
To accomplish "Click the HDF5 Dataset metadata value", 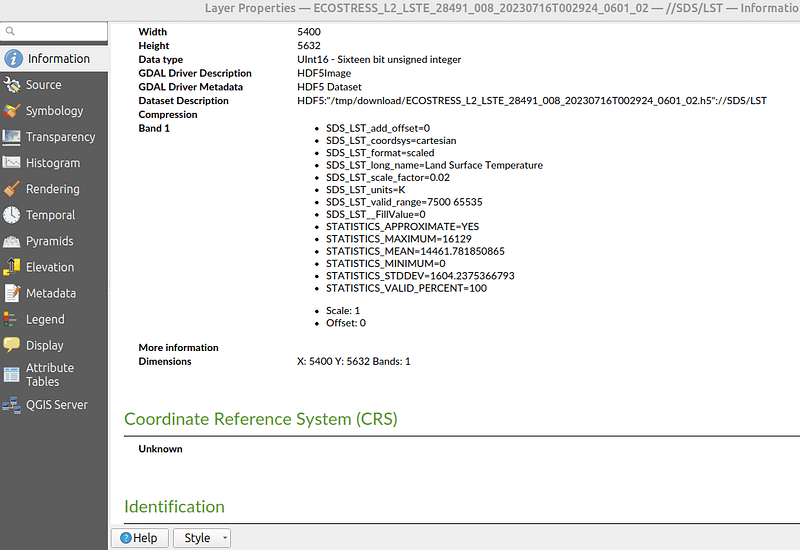I will click(329, 87).
